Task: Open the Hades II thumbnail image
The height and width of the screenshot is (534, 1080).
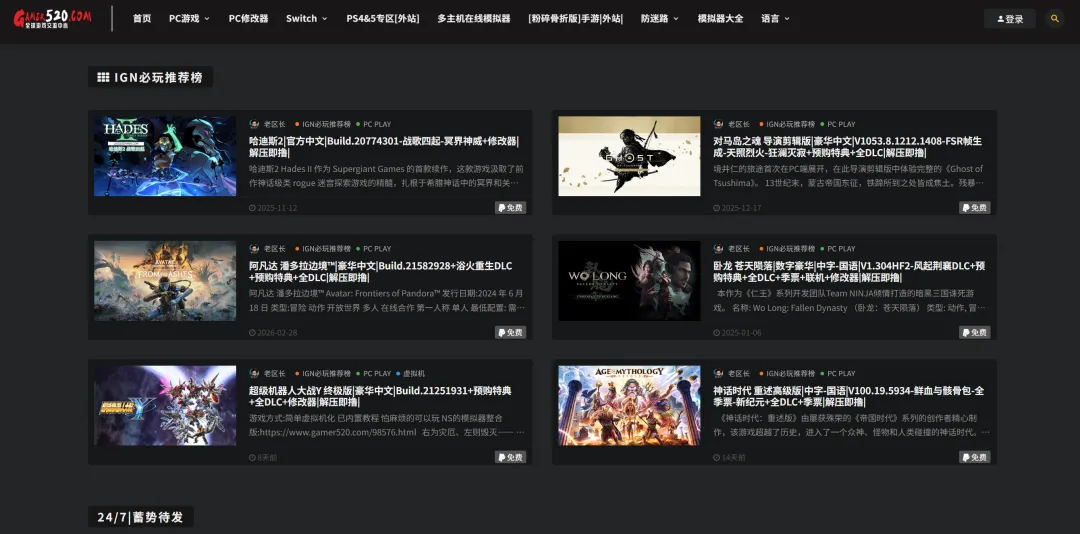Action: 165,156
